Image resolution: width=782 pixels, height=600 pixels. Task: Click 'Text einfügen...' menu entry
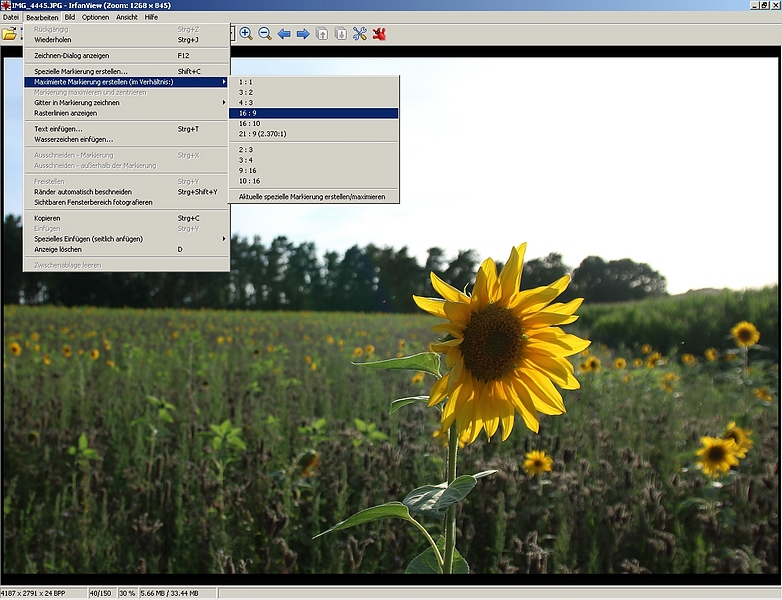(x=60, y=129)
